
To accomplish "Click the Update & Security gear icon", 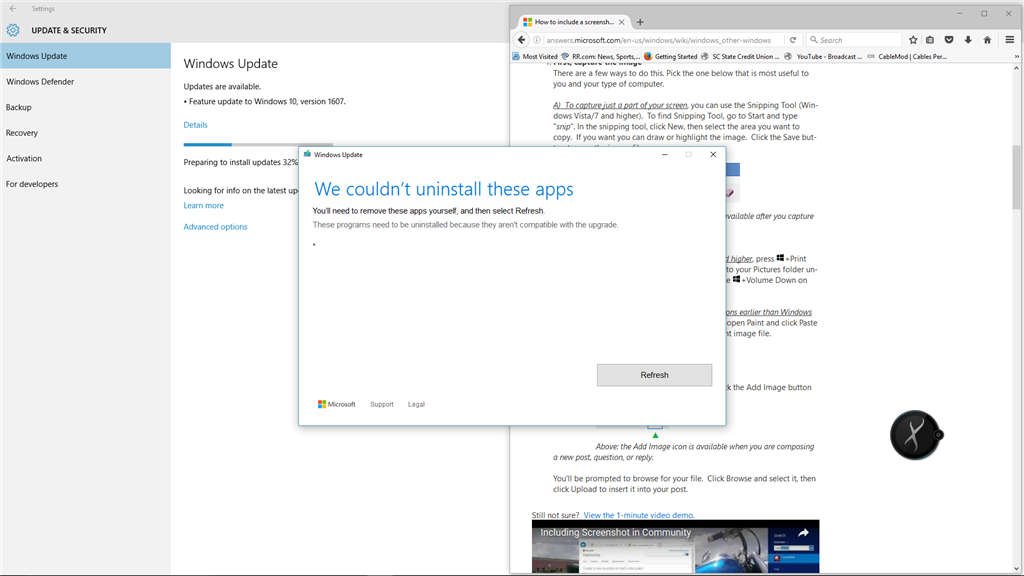I will point(13,30).
